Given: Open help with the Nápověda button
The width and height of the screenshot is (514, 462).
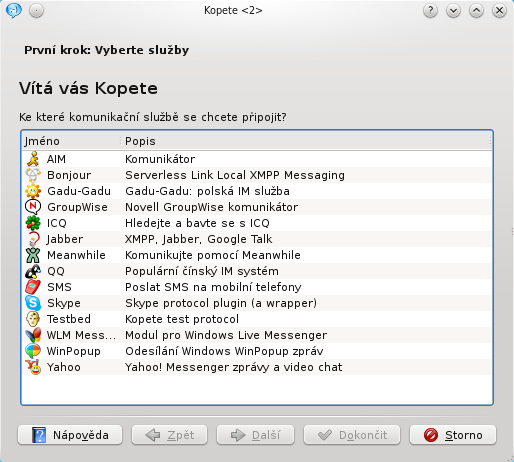Looking at the screenshot, I should coord(70,435).
